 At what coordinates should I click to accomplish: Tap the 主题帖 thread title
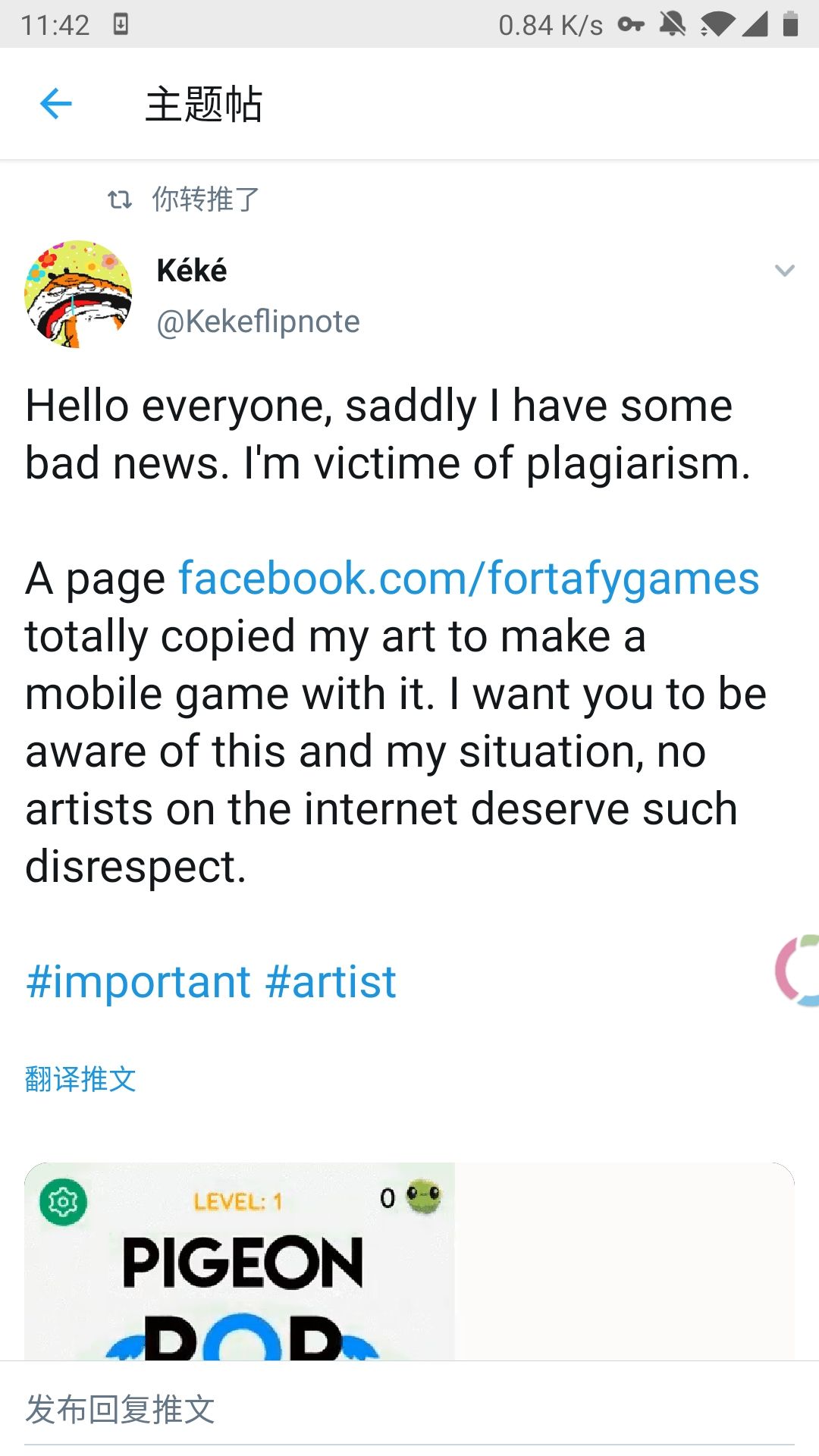tap(204, 104)
